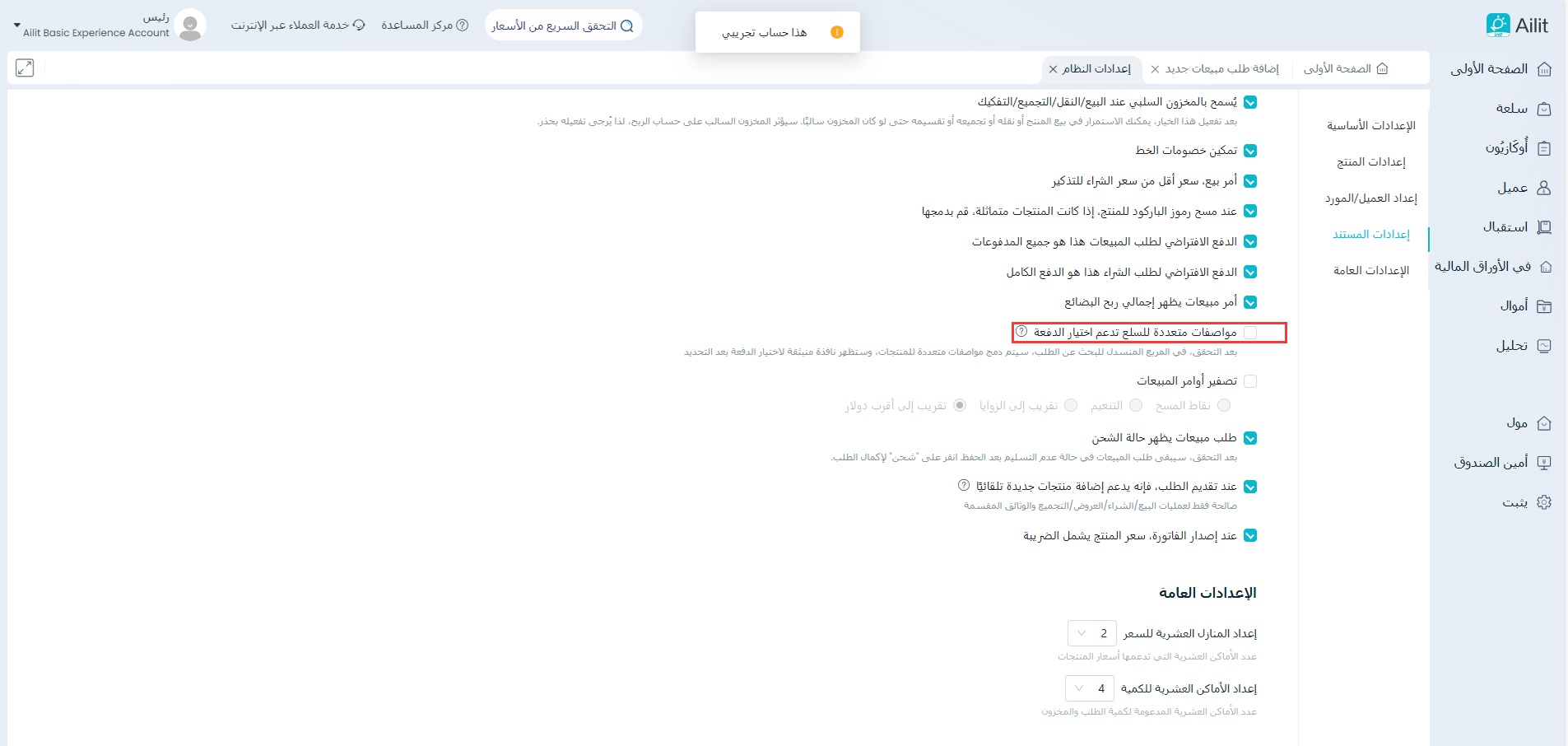This screenshot has width=1568, height=746.
Task: Click the fullscreen expand icon
Action: pyautogui.click(x=25, y=68)
